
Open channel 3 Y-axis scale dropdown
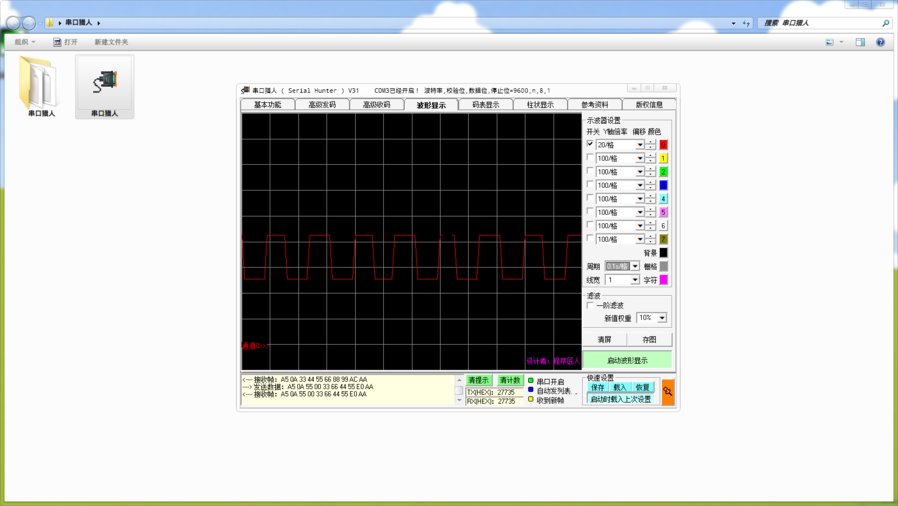pos(640,185)
